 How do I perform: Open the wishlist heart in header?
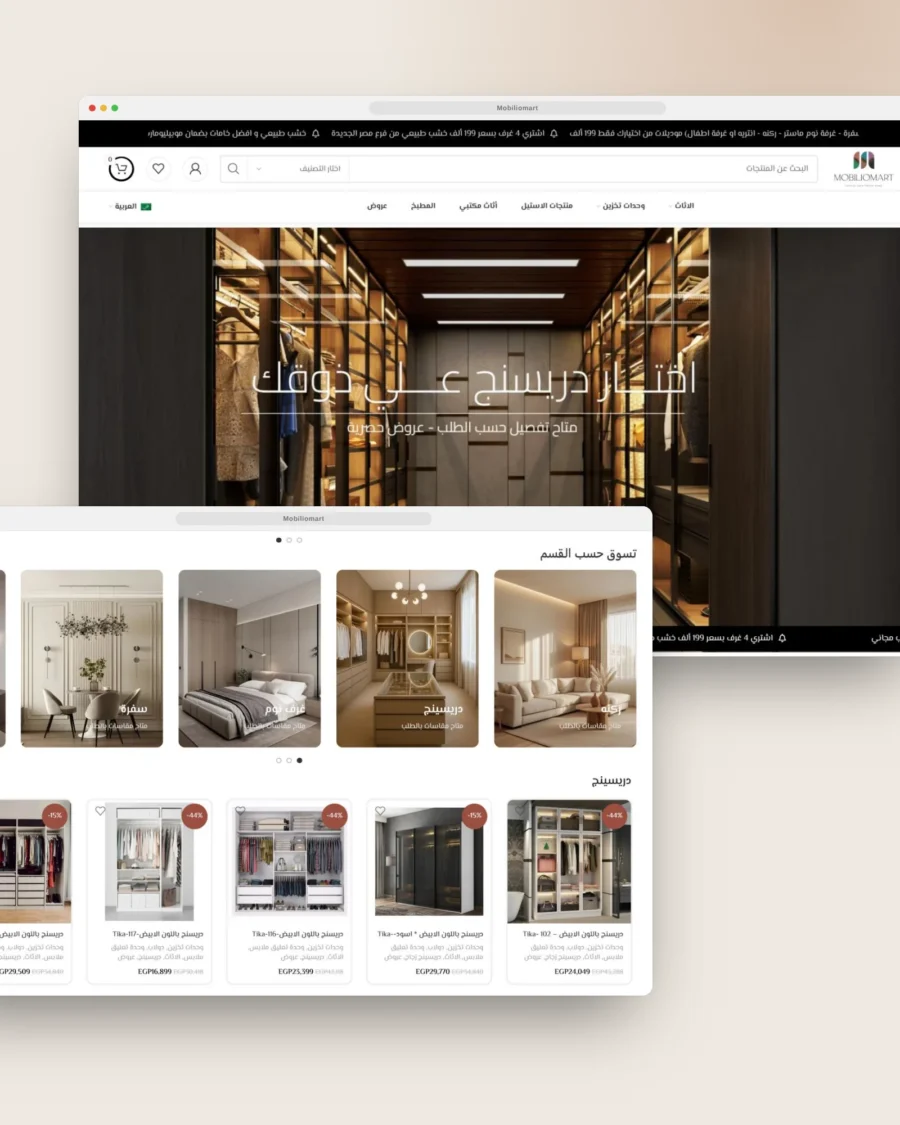(x=159, y=169)
